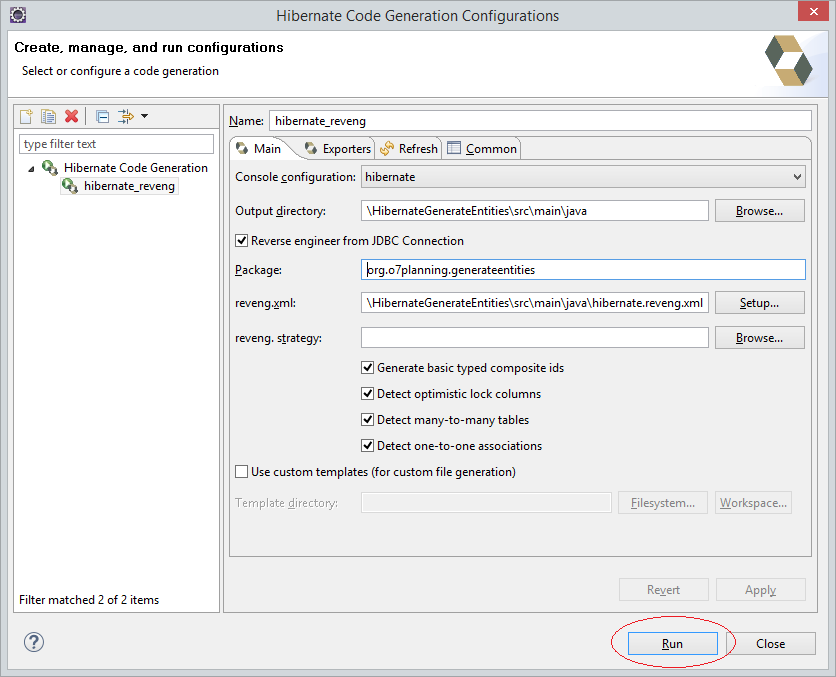The image size is (836, 677).
Task: Click the Name field hibernate_reveng
Action: click(540, 121)
